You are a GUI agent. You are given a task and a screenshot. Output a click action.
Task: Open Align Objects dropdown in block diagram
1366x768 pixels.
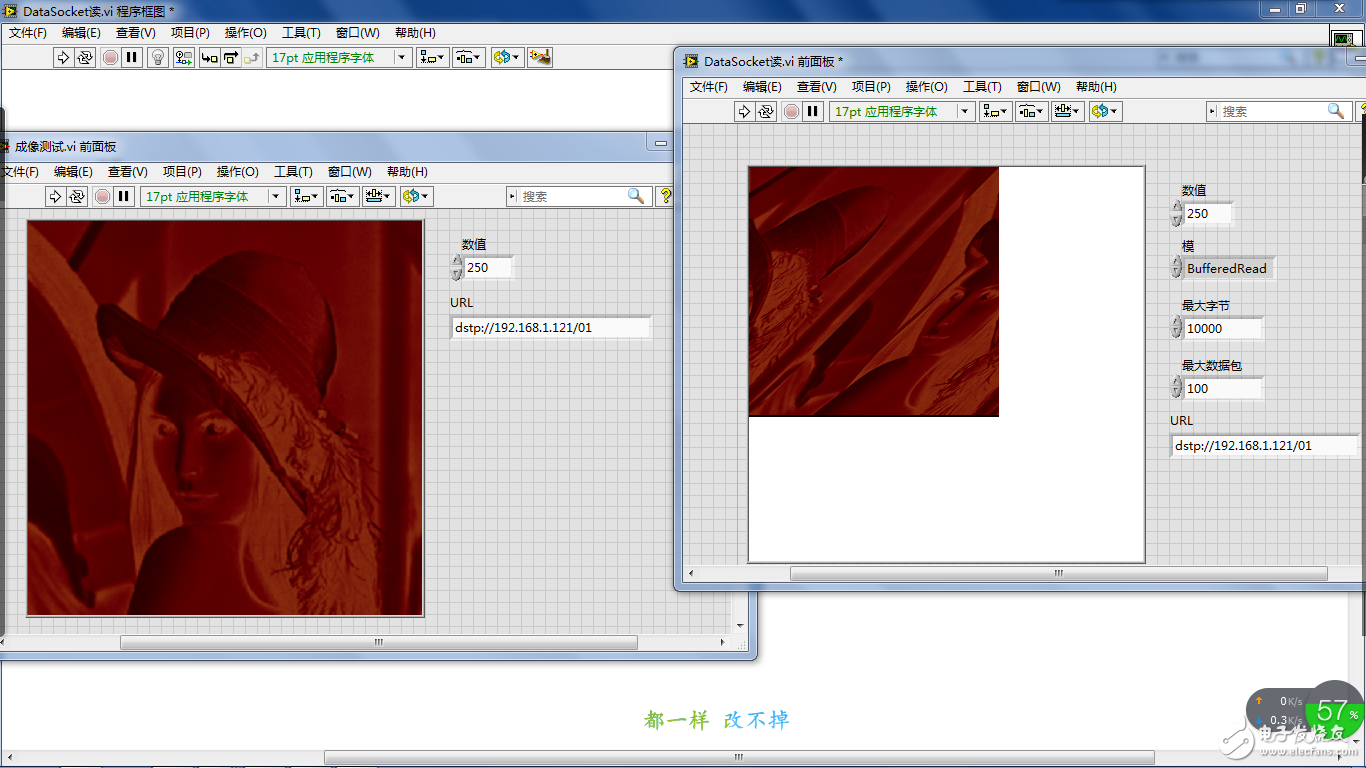(x=433, y=58)
